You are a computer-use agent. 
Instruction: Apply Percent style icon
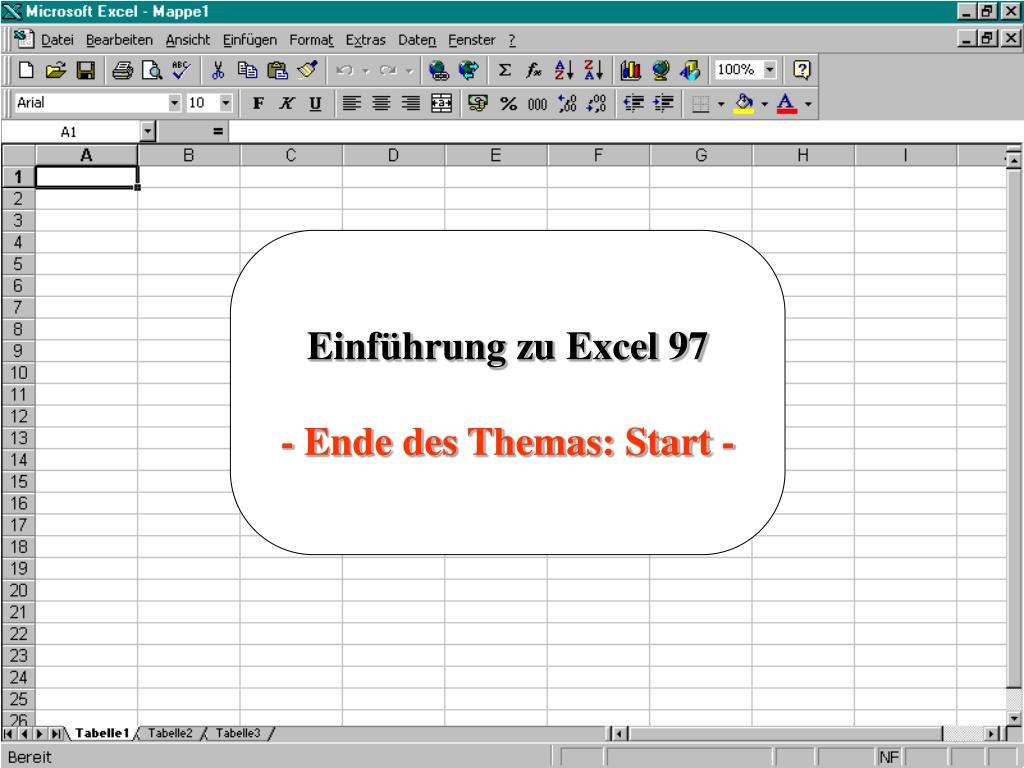(508, 103)
